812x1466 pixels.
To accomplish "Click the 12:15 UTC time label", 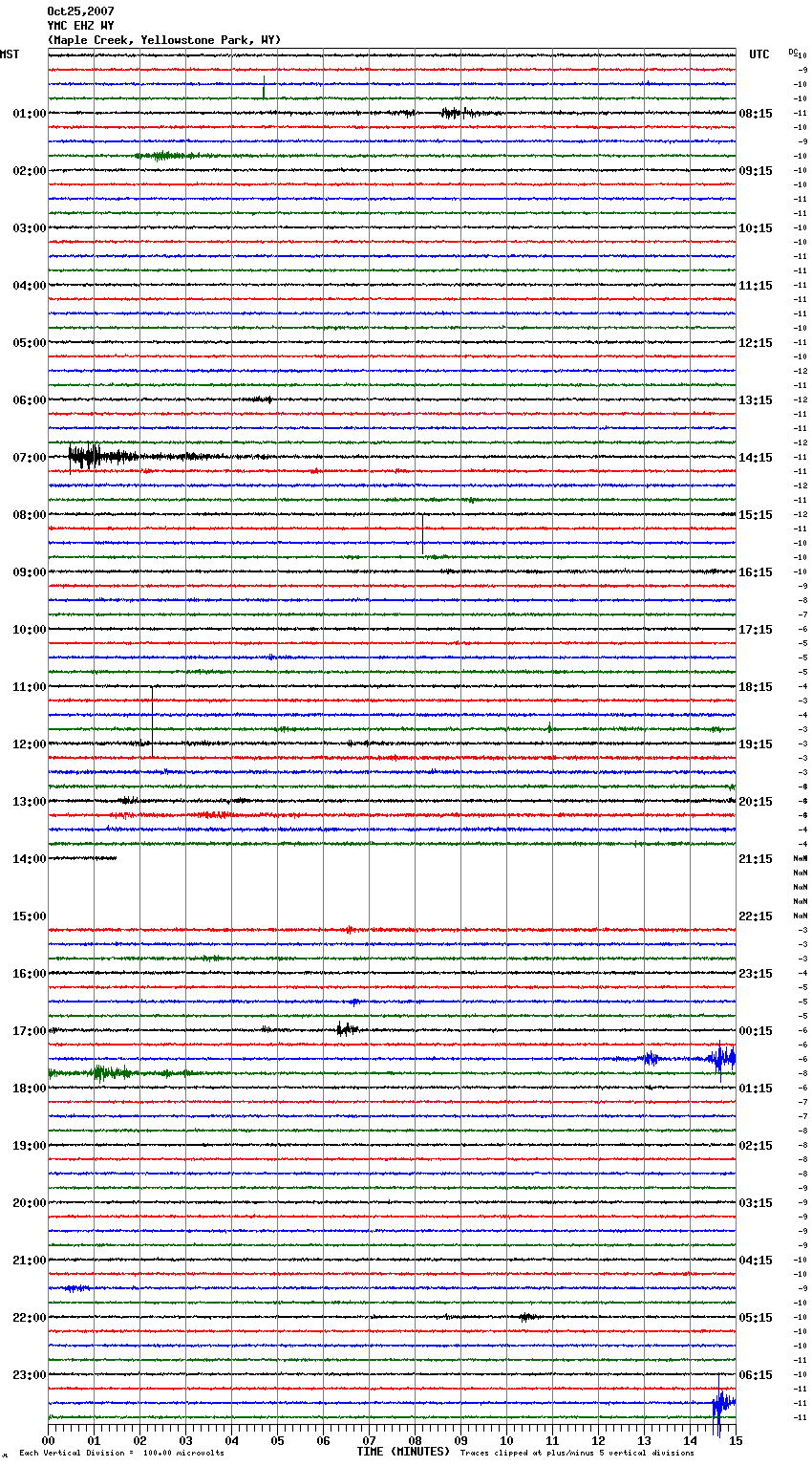I will click(x=756, y=343).
